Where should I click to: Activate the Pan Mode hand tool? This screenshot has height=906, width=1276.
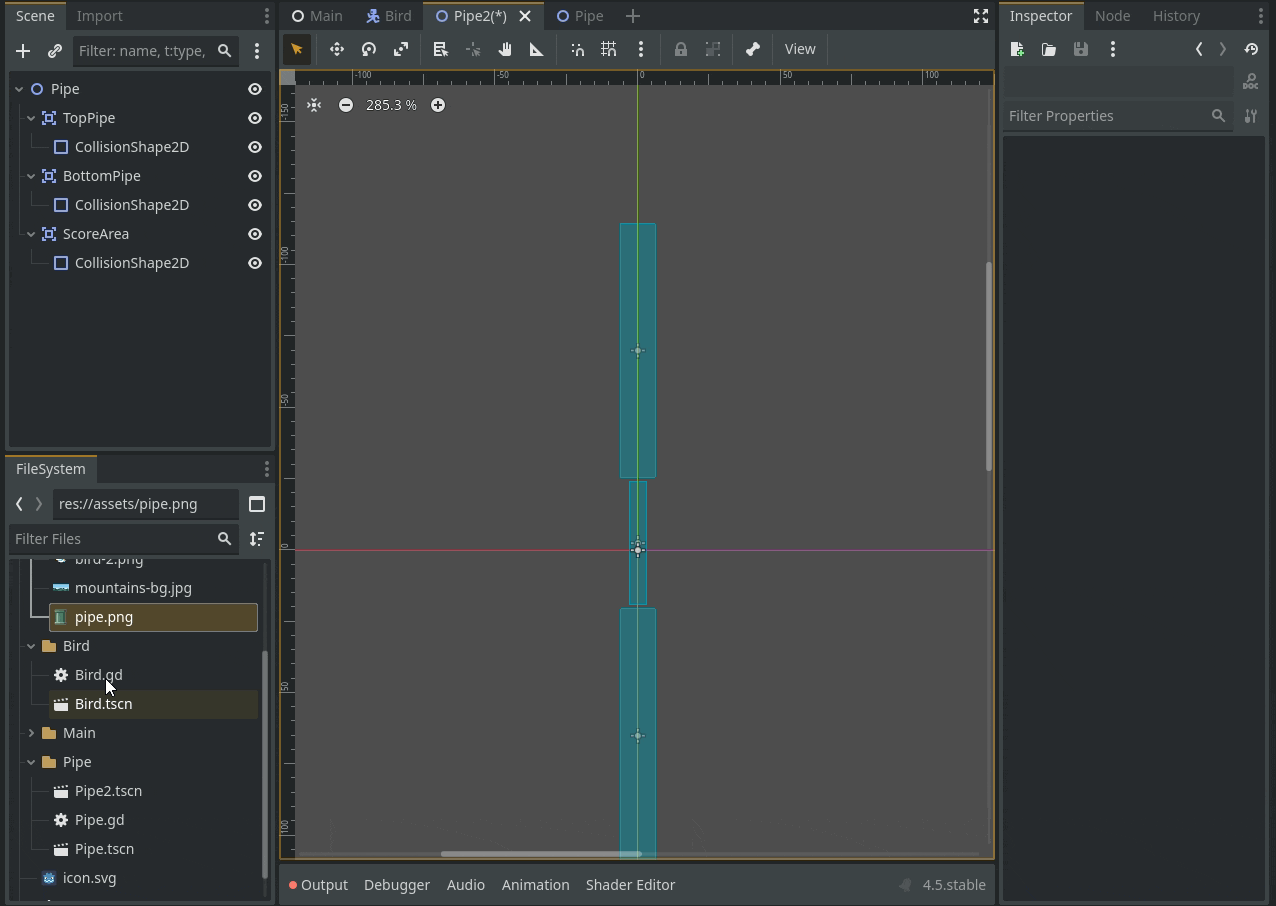(505, 49)
